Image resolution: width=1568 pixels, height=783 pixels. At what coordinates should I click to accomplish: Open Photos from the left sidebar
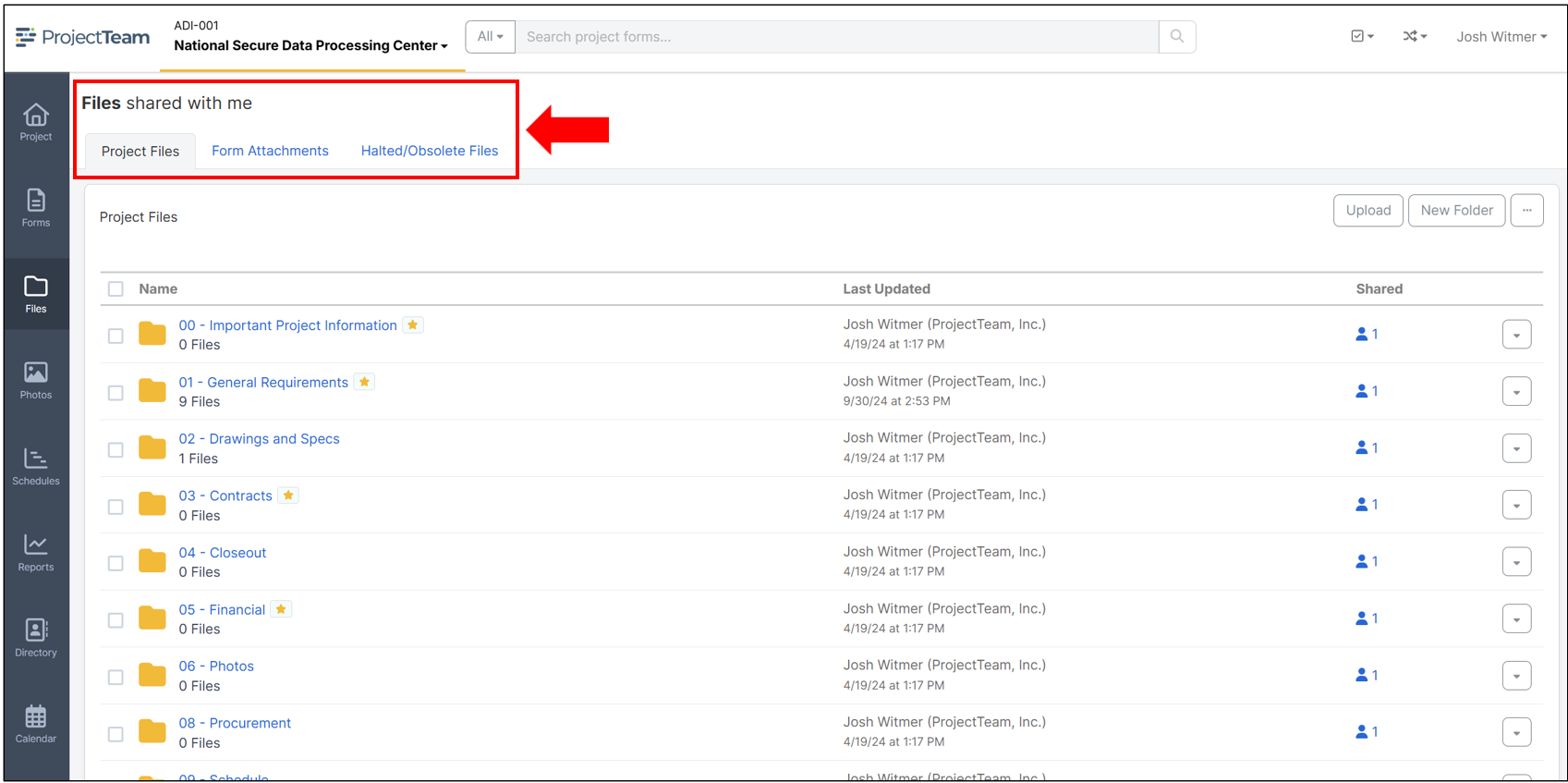click(x=36, y=380)
